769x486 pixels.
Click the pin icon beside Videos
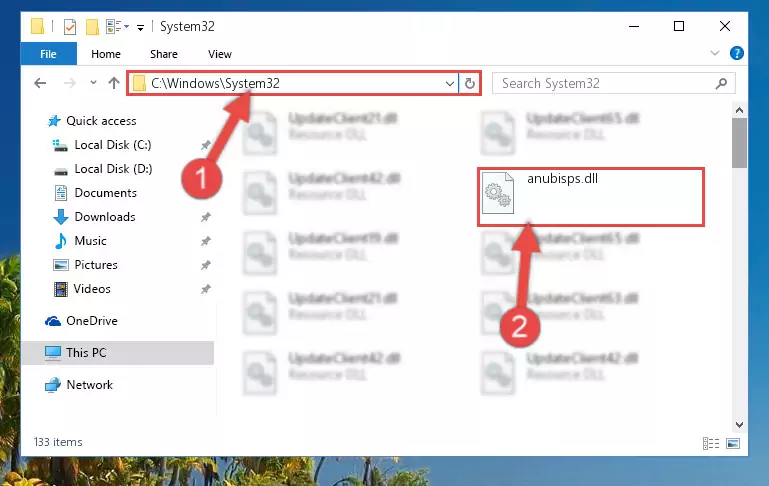[x=205, y=289]
